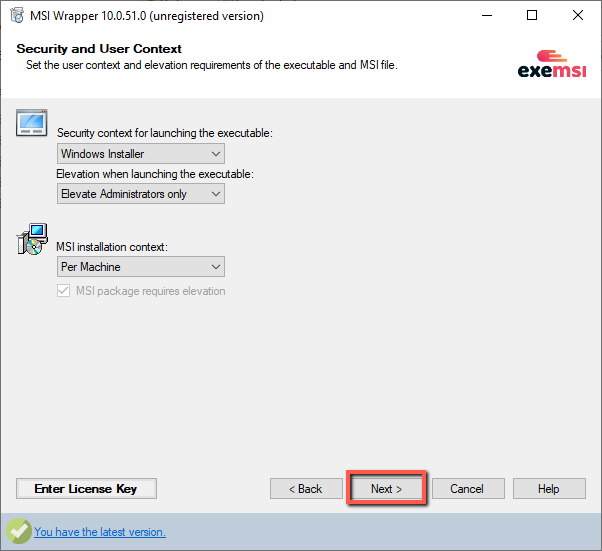Click the Security and User Context heading
Image resolution: width=602 pixels, height=551 pixels.
[99, 49]
